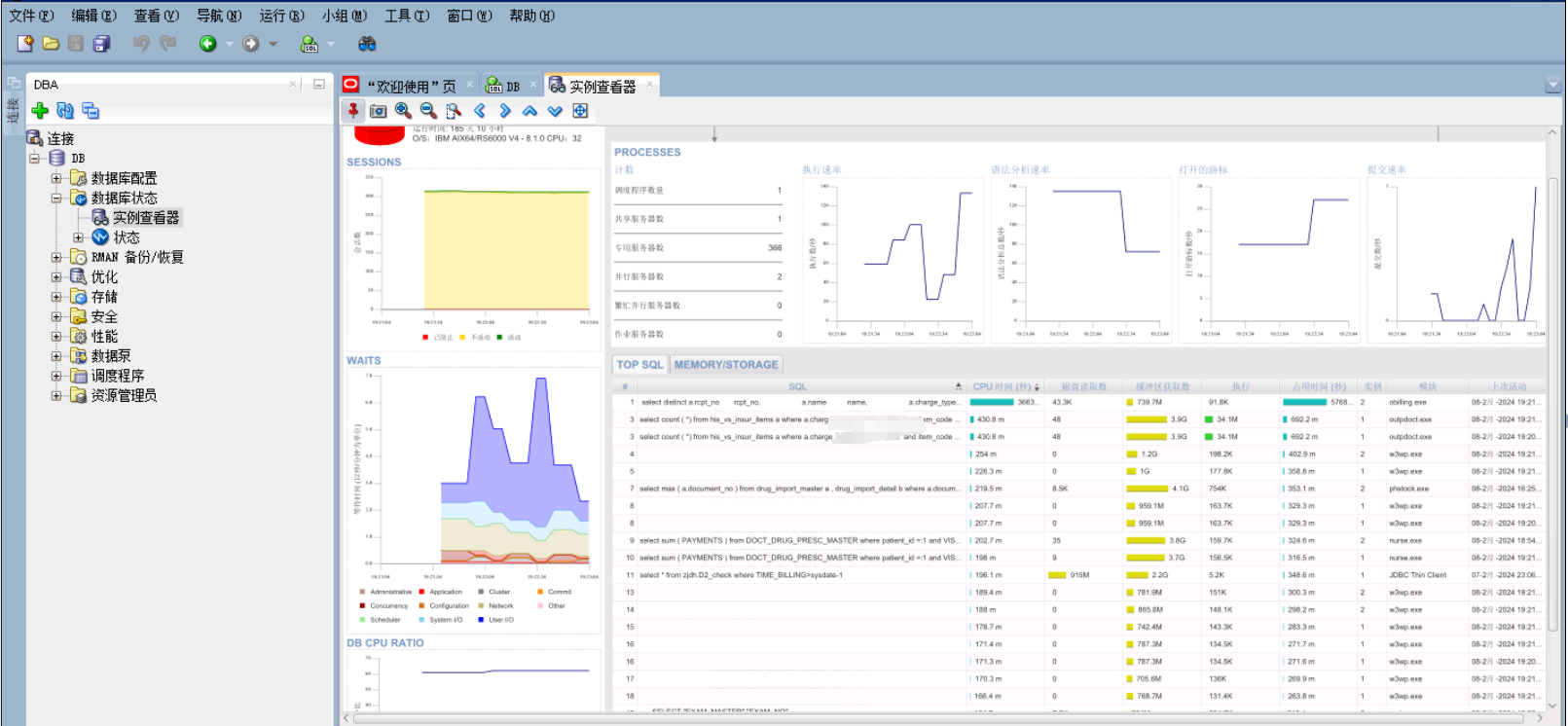Click the Zoom Out magnifier icon
The height and width of the screenshot is (726, 1568).
click(x=428, y=111)
